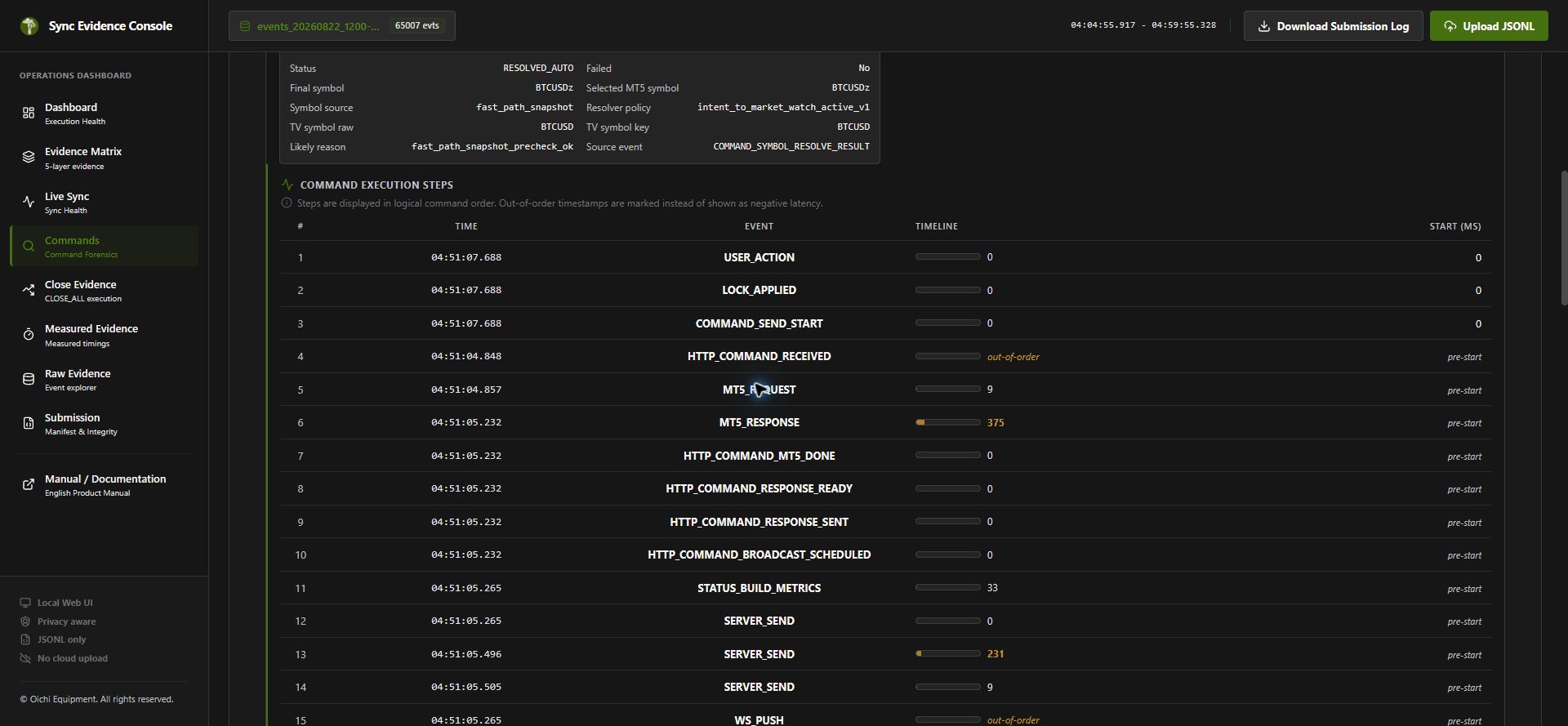Select the HTTP_COMMAND_MT5_DONE event
This screenshot has height=726, width=1568.
[759, 456]
